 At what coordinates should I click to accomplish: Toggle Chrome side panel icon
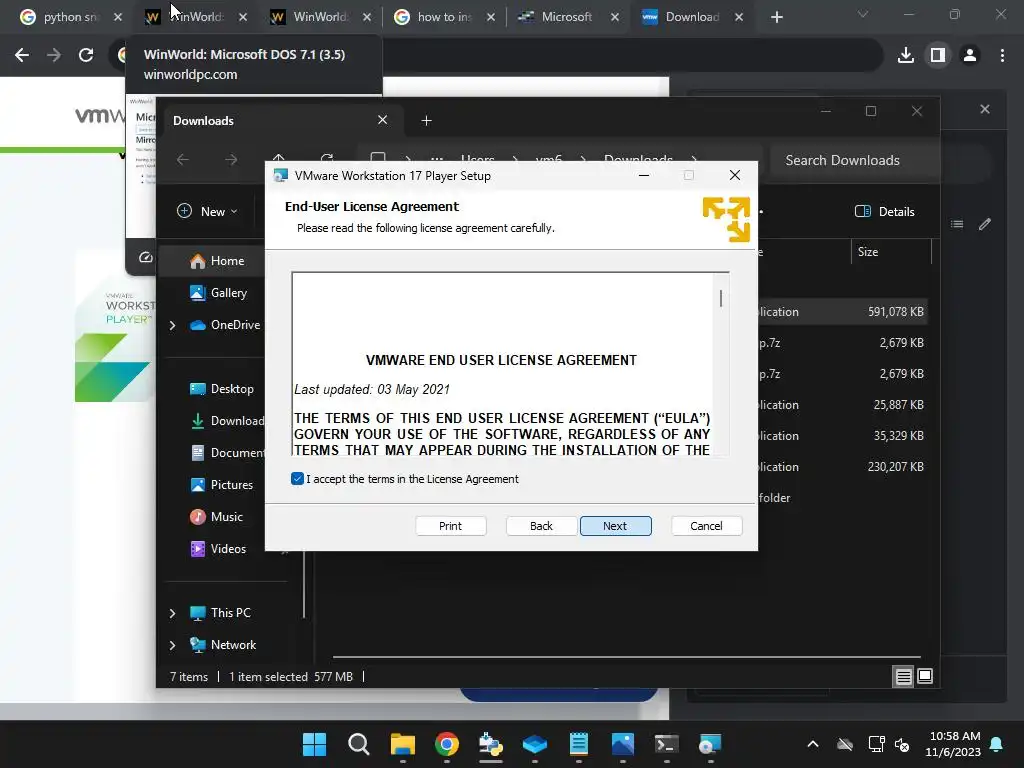[938, 55]
